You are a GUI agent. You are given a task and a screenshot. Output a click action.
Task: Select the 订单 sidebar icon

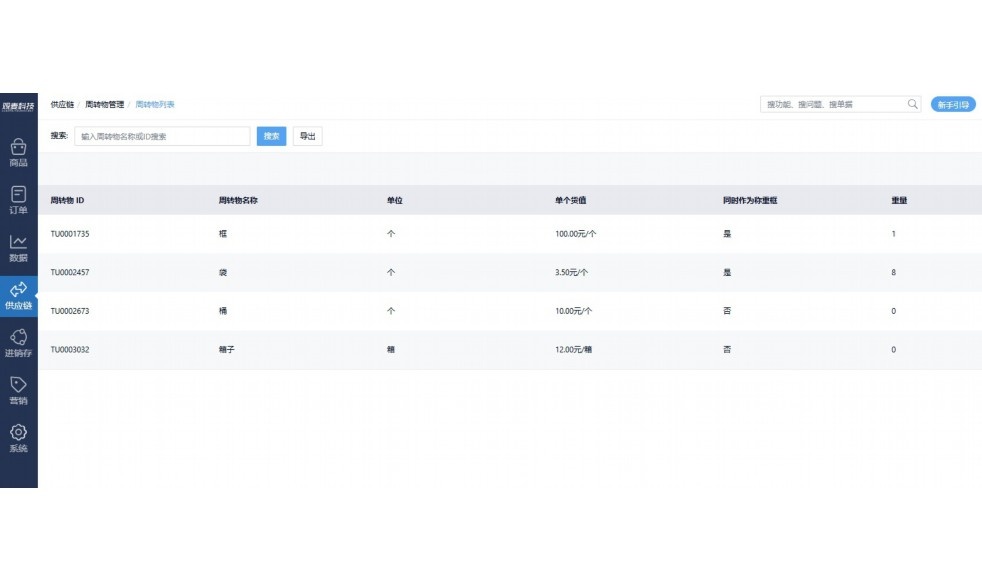tap(18, 201)
